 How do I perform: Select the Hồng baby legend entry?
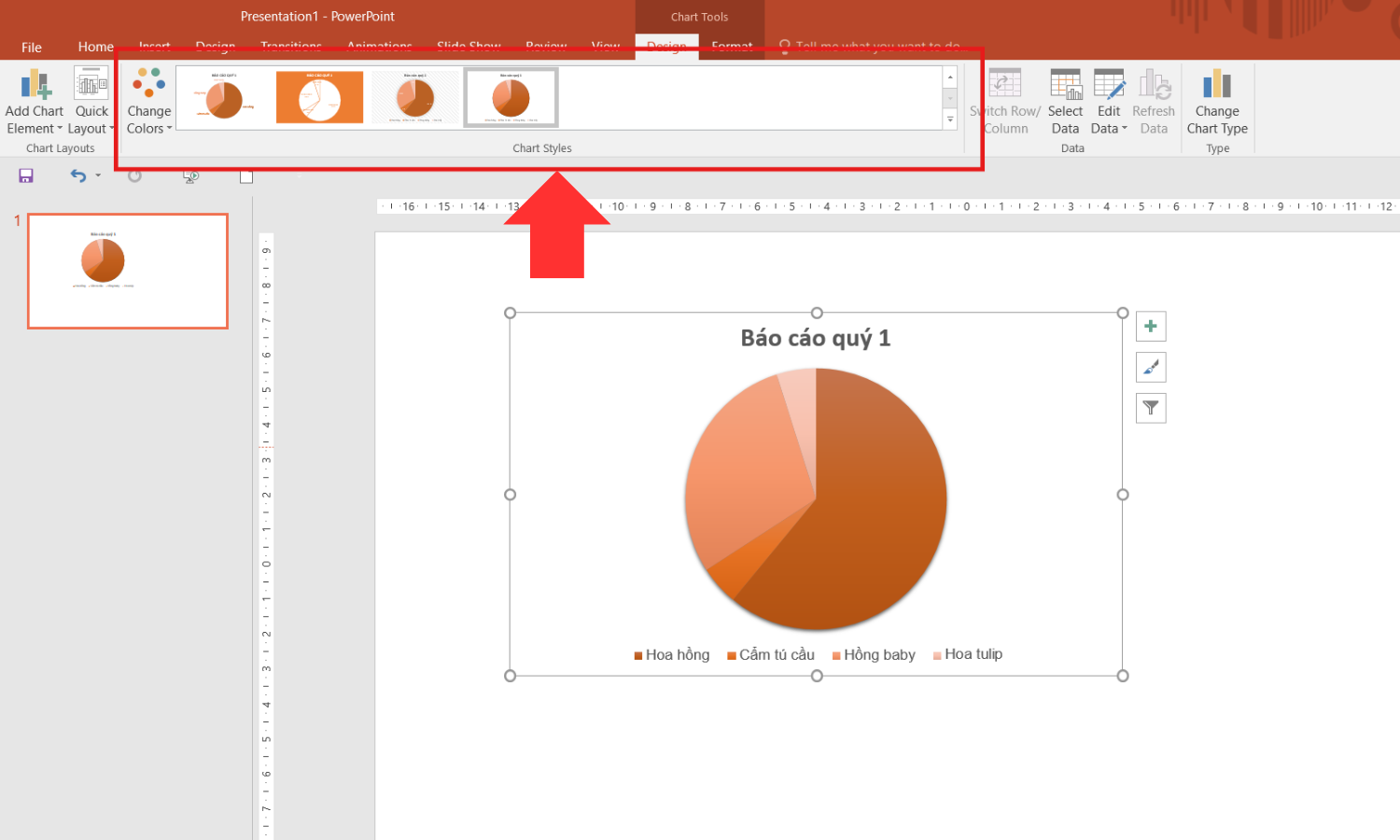(x=874, y=655)
